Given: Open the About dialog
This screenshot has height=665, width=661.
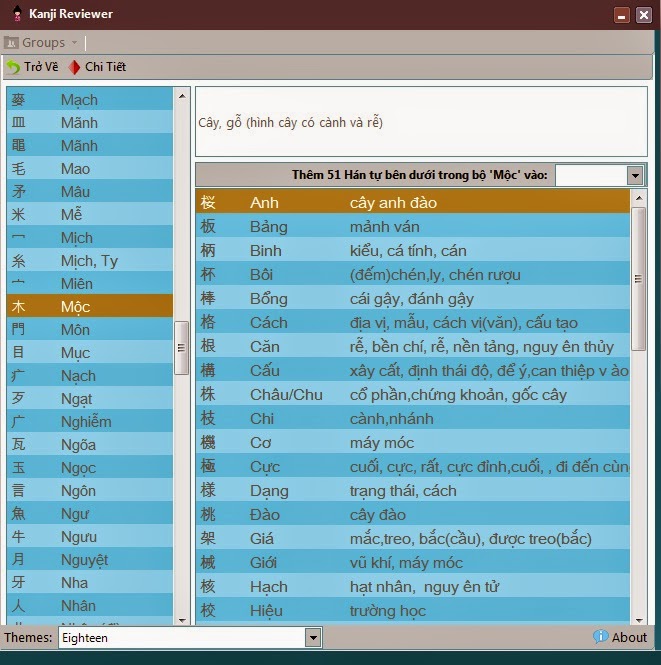Looking at the screenshot, I should point(620,637).
